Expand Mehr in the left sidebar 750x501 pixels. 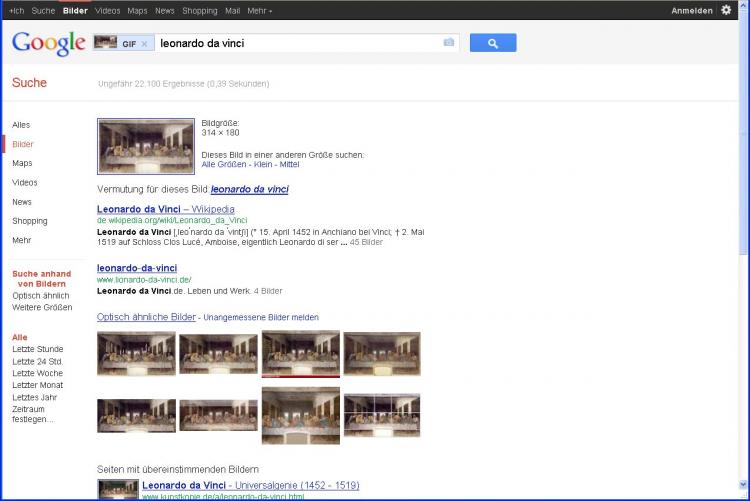coord(21,240)
